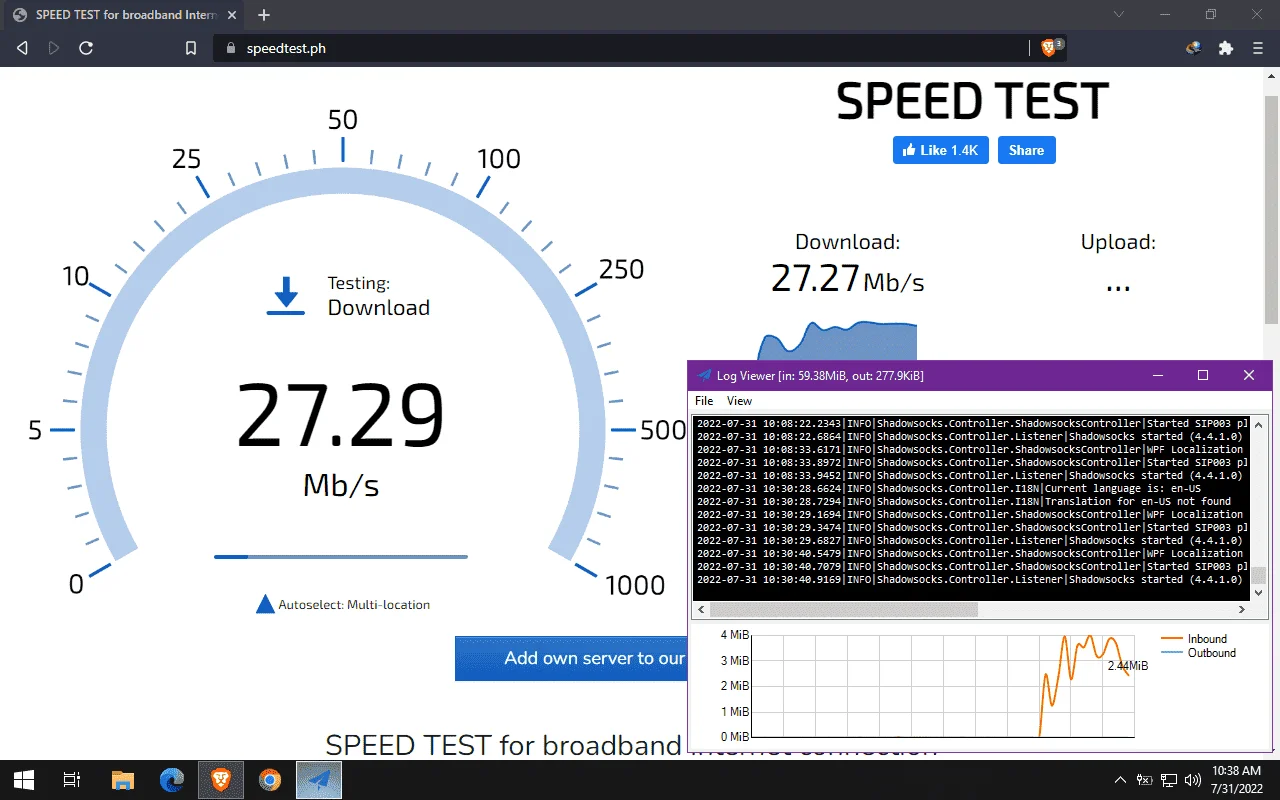Open the browser extensions puzzle icon
This screenshot has width=1280, height=800.
coord(1226,48)
